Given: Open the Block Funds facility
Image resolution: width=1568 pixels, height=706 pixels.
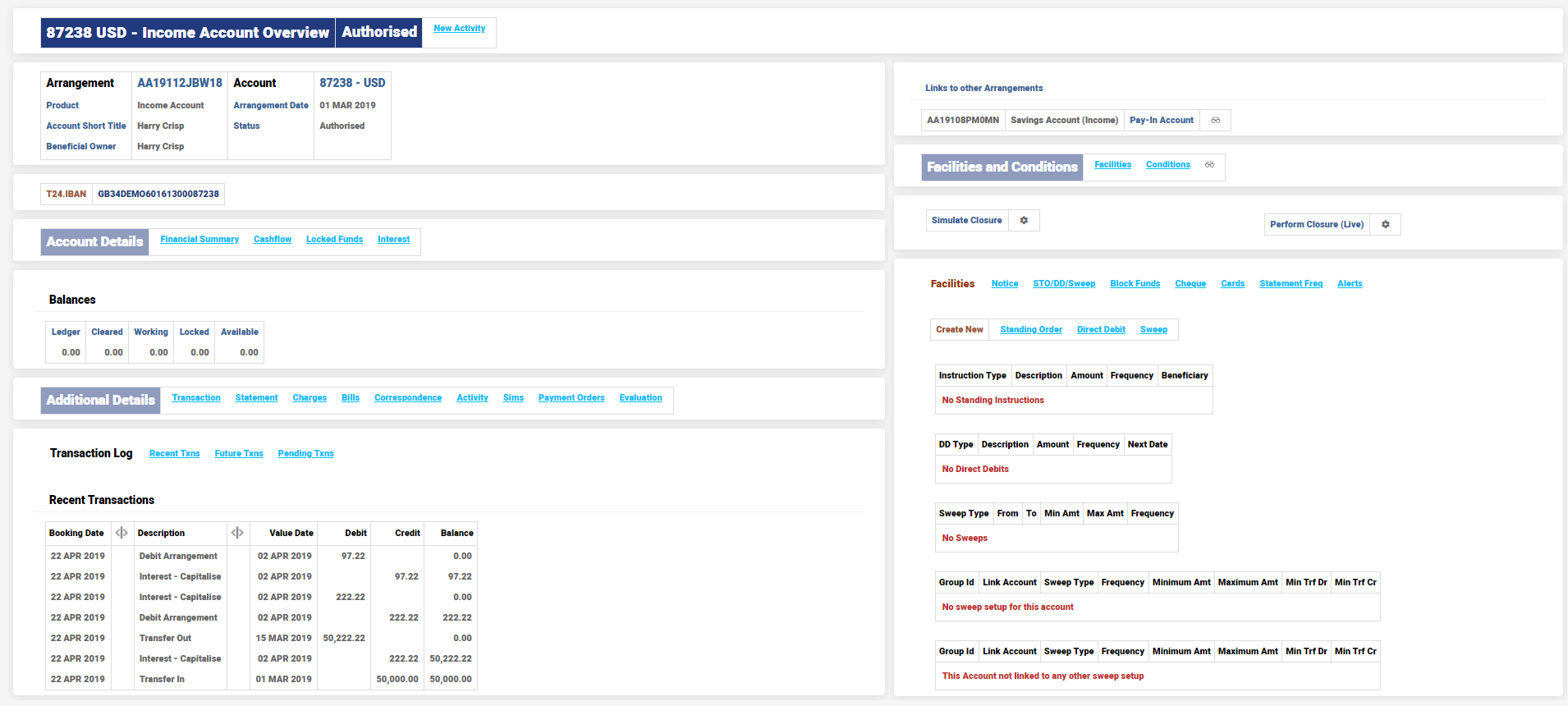Looking at the screenshot, I should [x=1135, y=284].
